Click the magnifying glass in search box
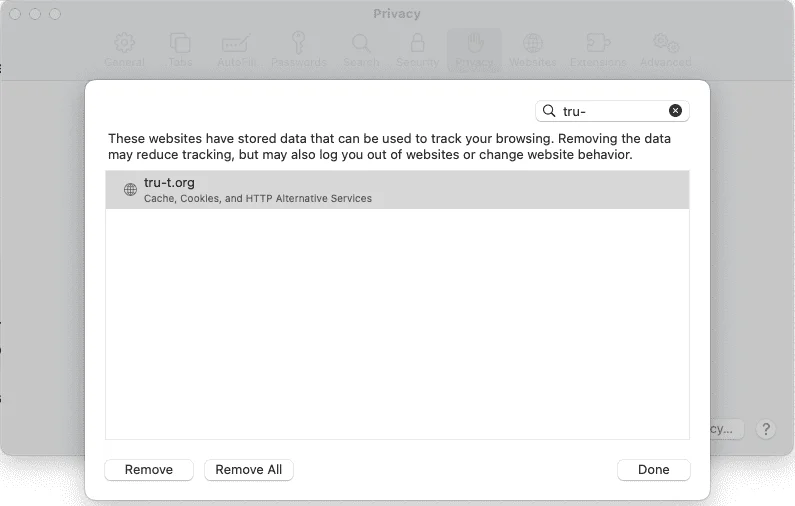 click(x=549, y=111)
